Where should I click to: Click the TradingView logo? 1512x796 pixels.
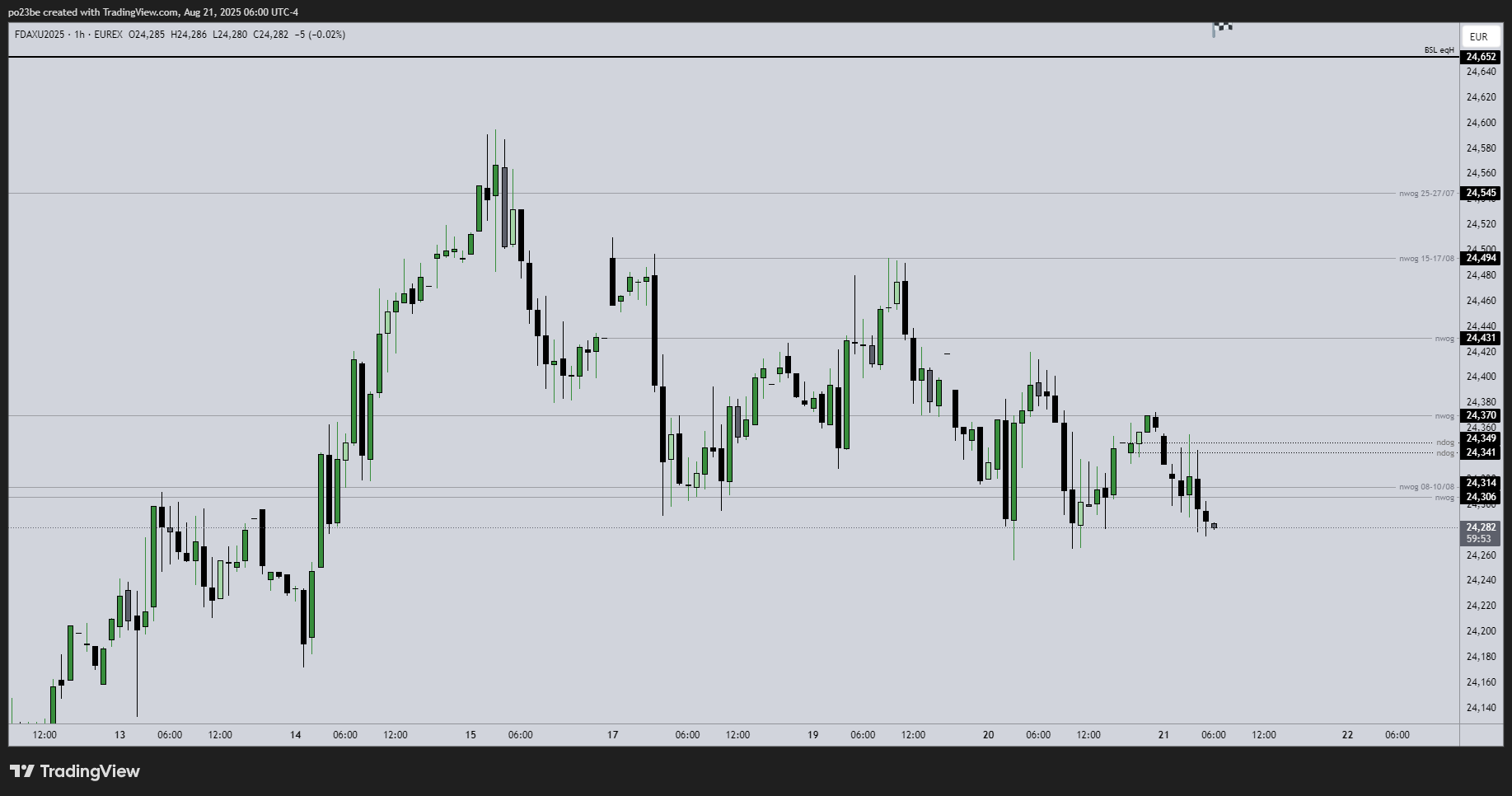tap(75, 771)
